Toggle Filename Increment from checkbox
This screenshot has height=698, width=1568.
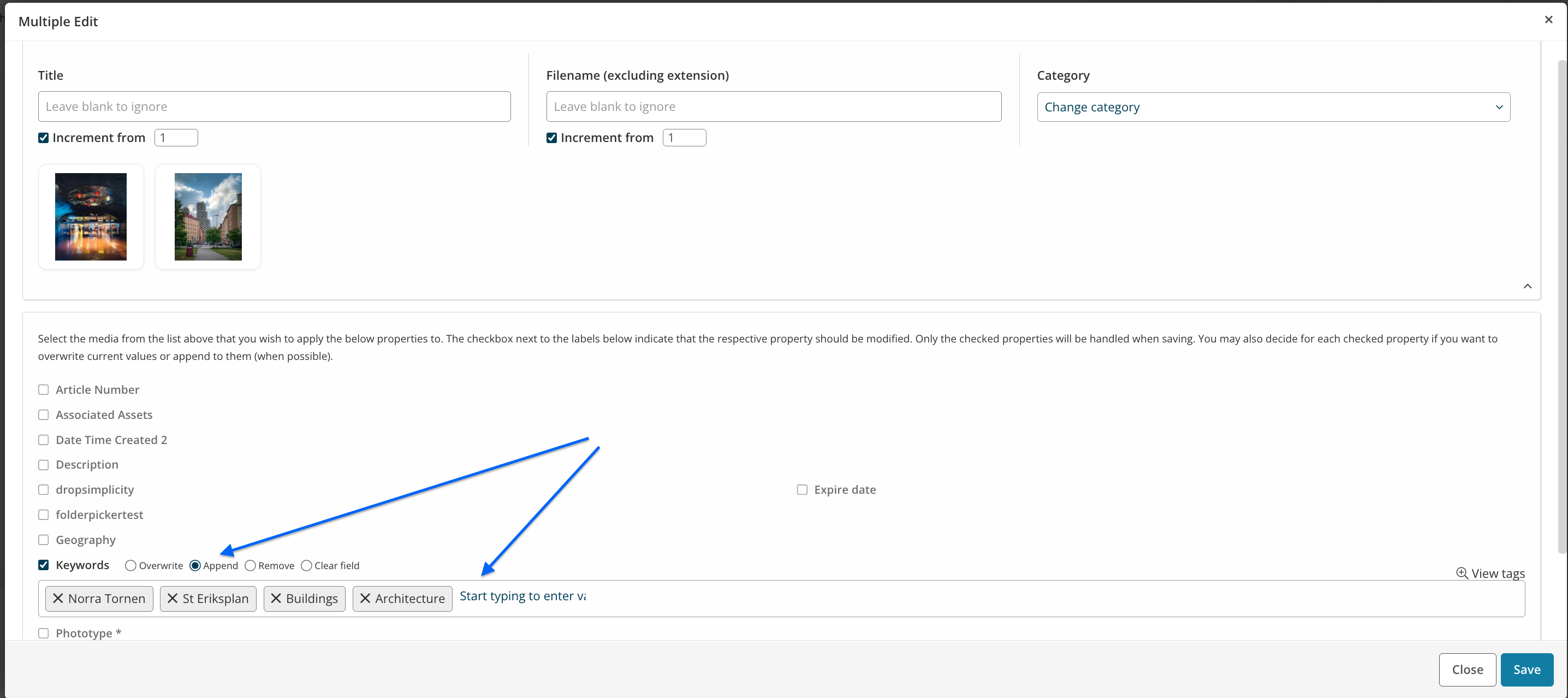click(x=551, y=138)
